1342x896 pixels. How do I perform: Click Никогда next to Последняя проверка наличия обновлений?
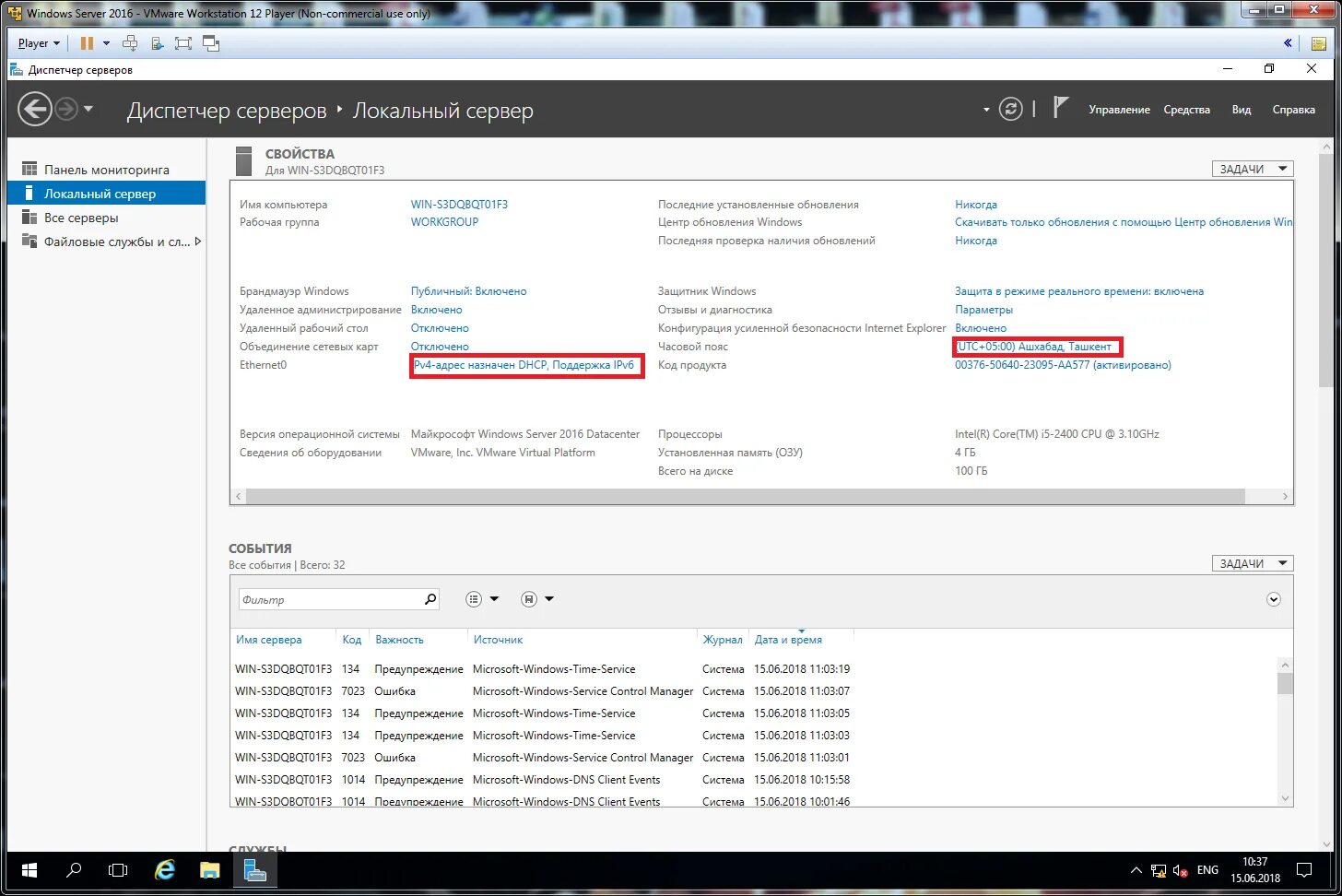tap(976, 241)
